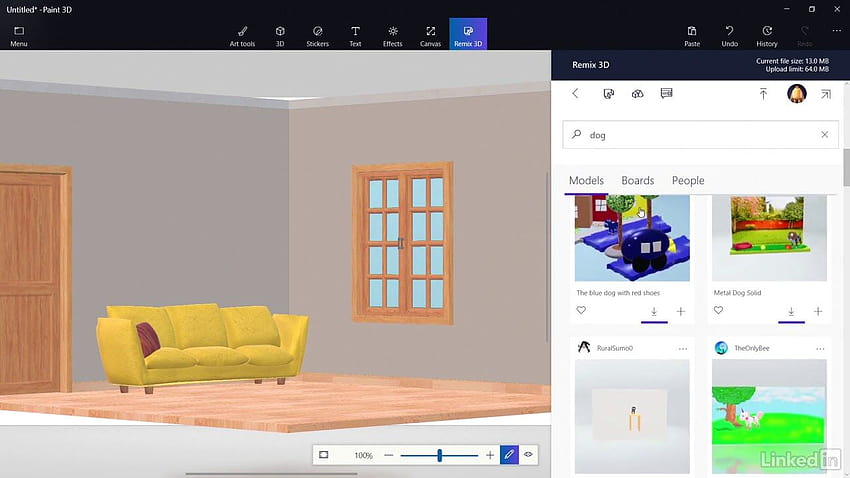The height and width of the screenshot is (478, 850).
Task: Expand the top-right more options menu
Action: (836, 31)
